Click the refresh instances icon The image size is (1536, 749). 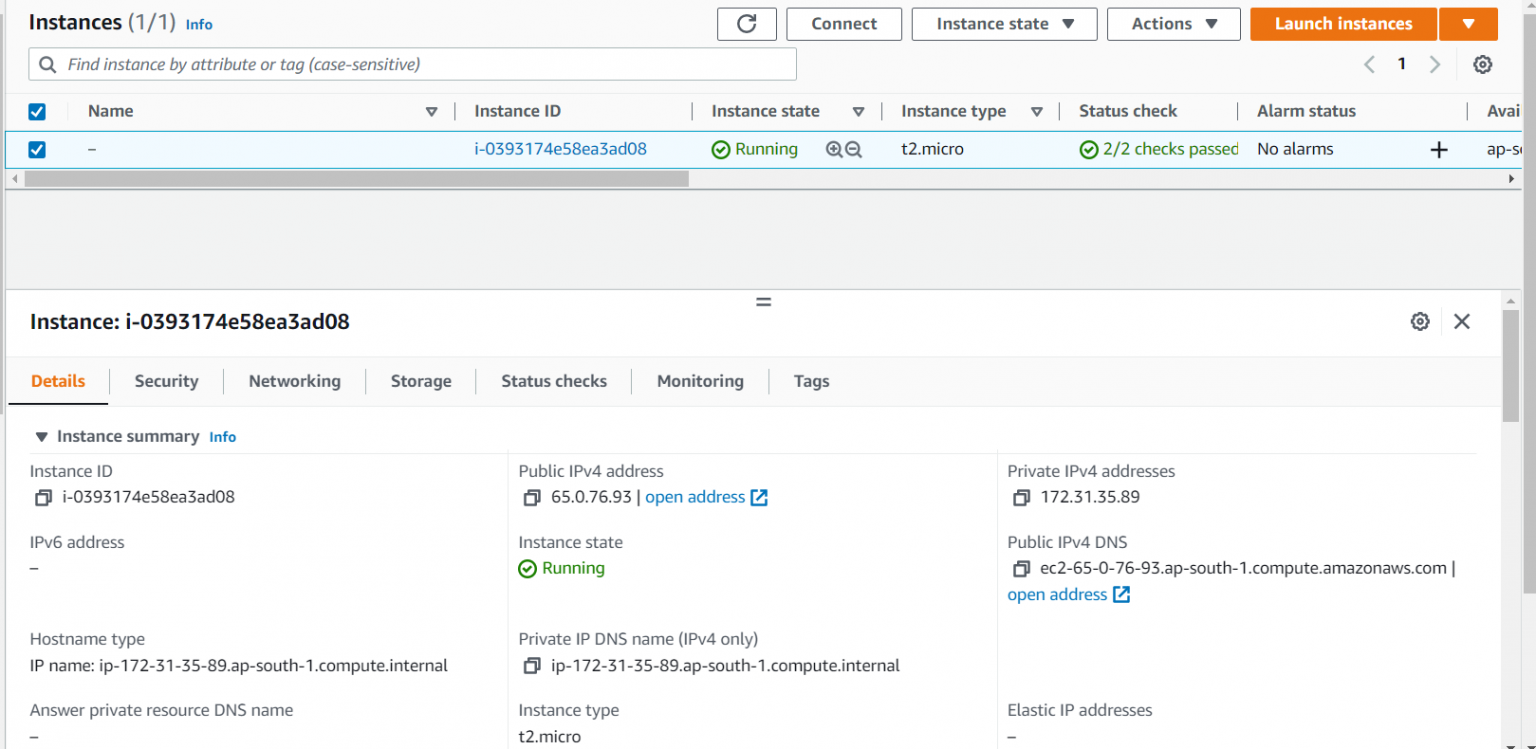746,23
